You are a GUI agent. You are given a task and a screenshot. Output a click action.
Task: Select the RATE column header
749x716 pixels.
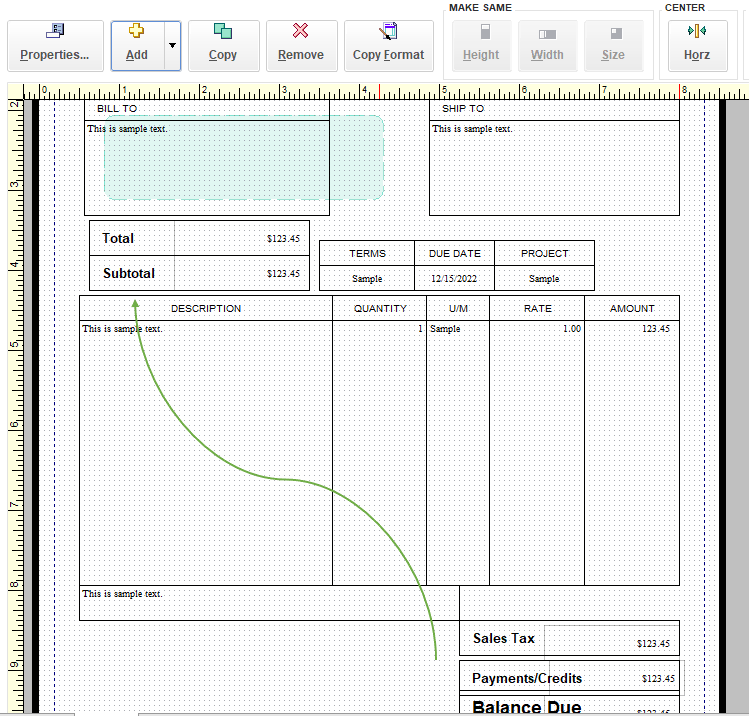click(x=537, y=309)
